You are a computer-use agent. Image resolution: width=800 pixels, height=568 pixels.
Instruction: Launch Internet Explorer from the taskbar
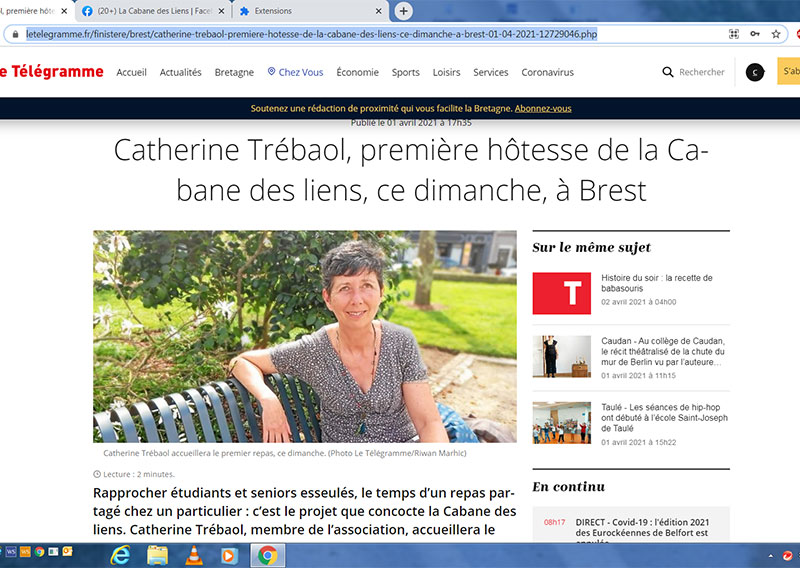(x=121, y=554)
